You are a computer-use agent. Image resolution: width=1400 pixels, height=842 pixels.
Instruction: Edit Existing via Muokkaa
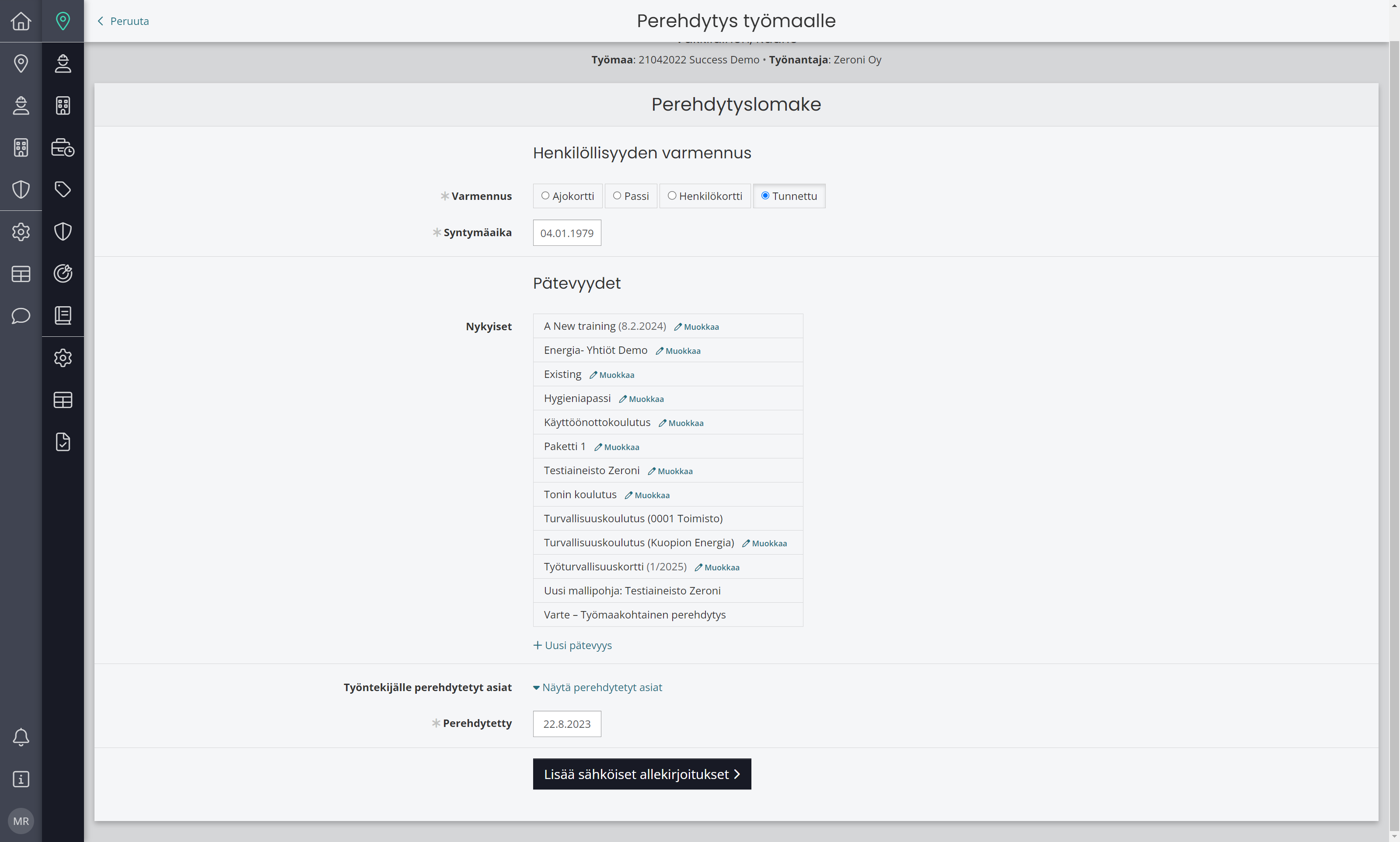click(611, 375)
